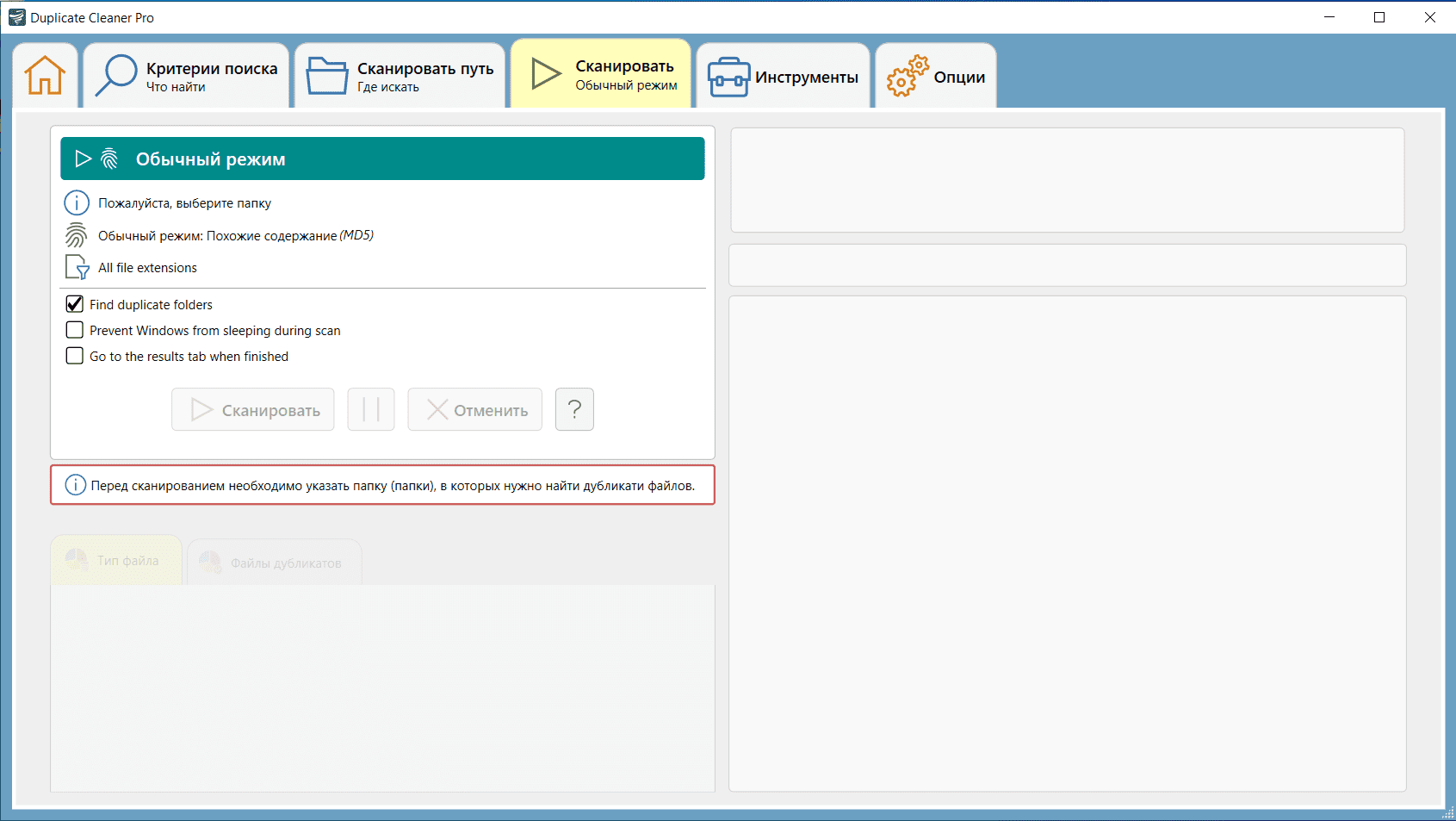The image size is (1456, 821).
Task: Enable Prevent Windows from sleeping during scan
Action: click(75, 330)
